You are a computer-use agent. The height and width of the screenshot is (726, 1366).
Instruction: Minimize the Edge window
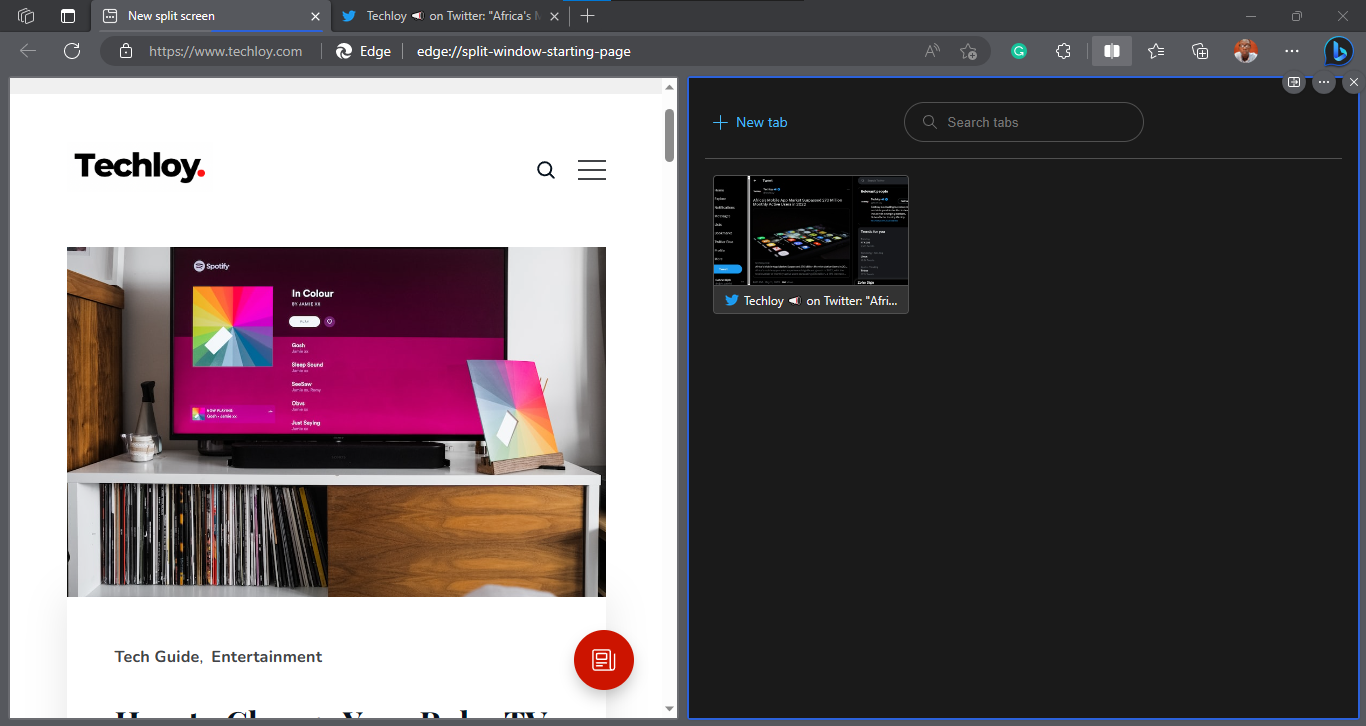pyautogui.click(x=1251, y=16)
